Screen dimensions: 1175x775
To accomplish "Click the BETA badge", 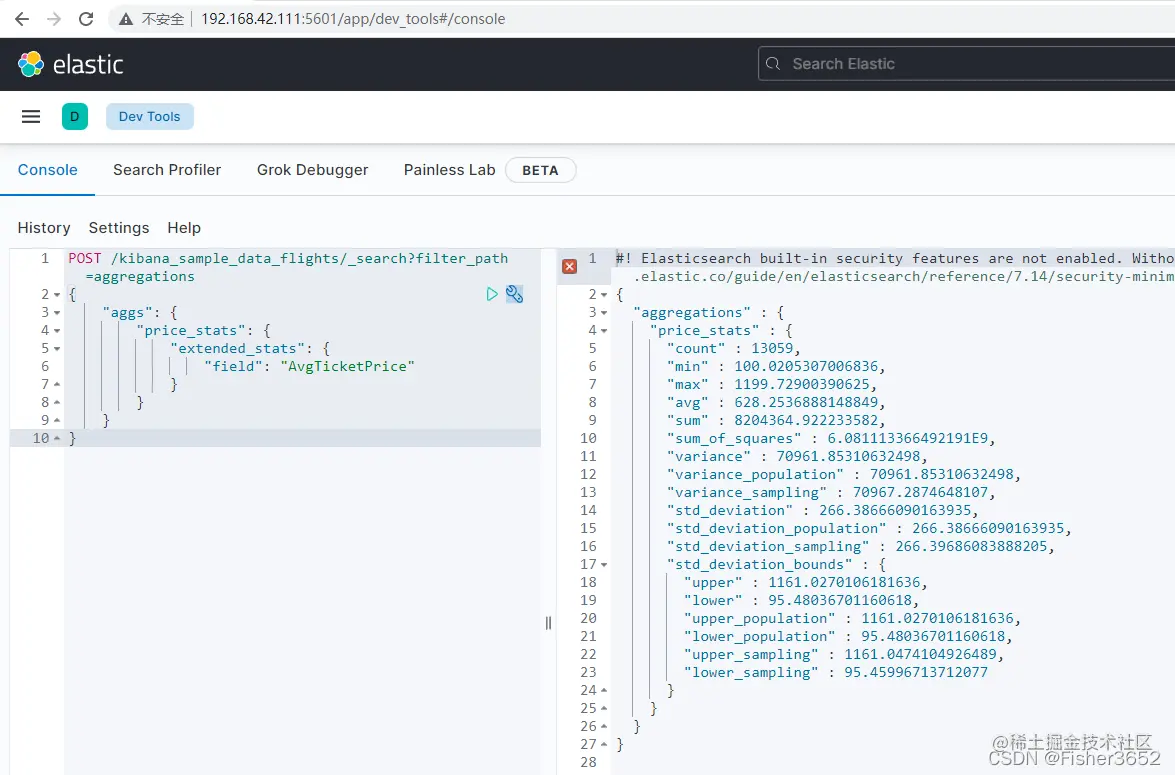I will (x=540, y=170).
